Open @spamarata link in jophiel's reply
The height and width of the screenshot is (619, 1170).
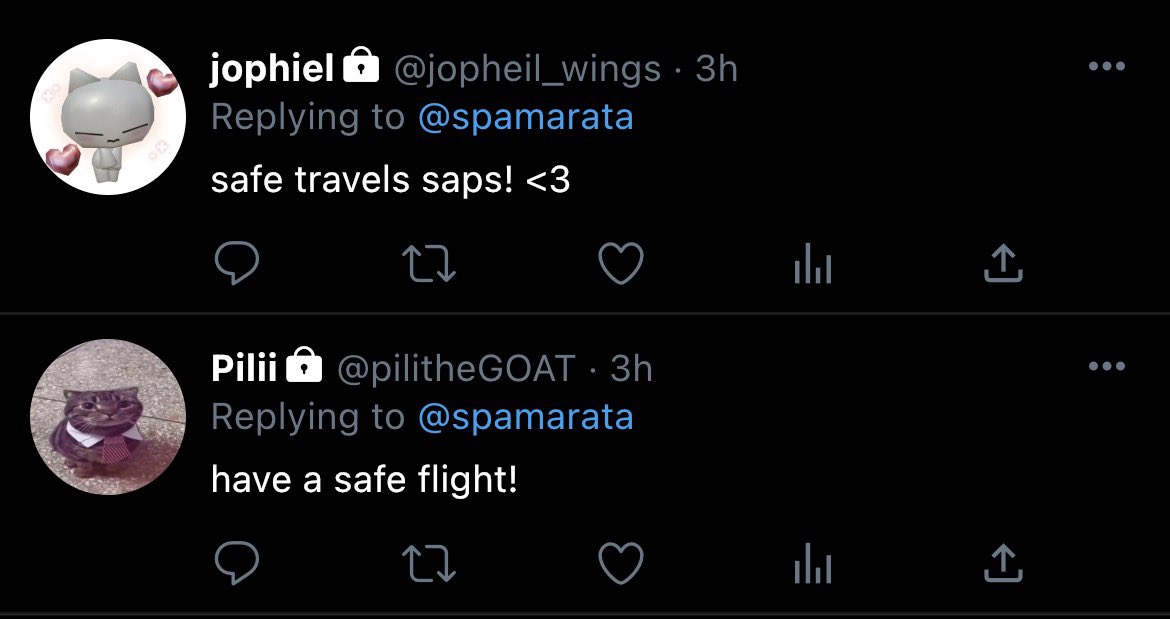(525, 118)
